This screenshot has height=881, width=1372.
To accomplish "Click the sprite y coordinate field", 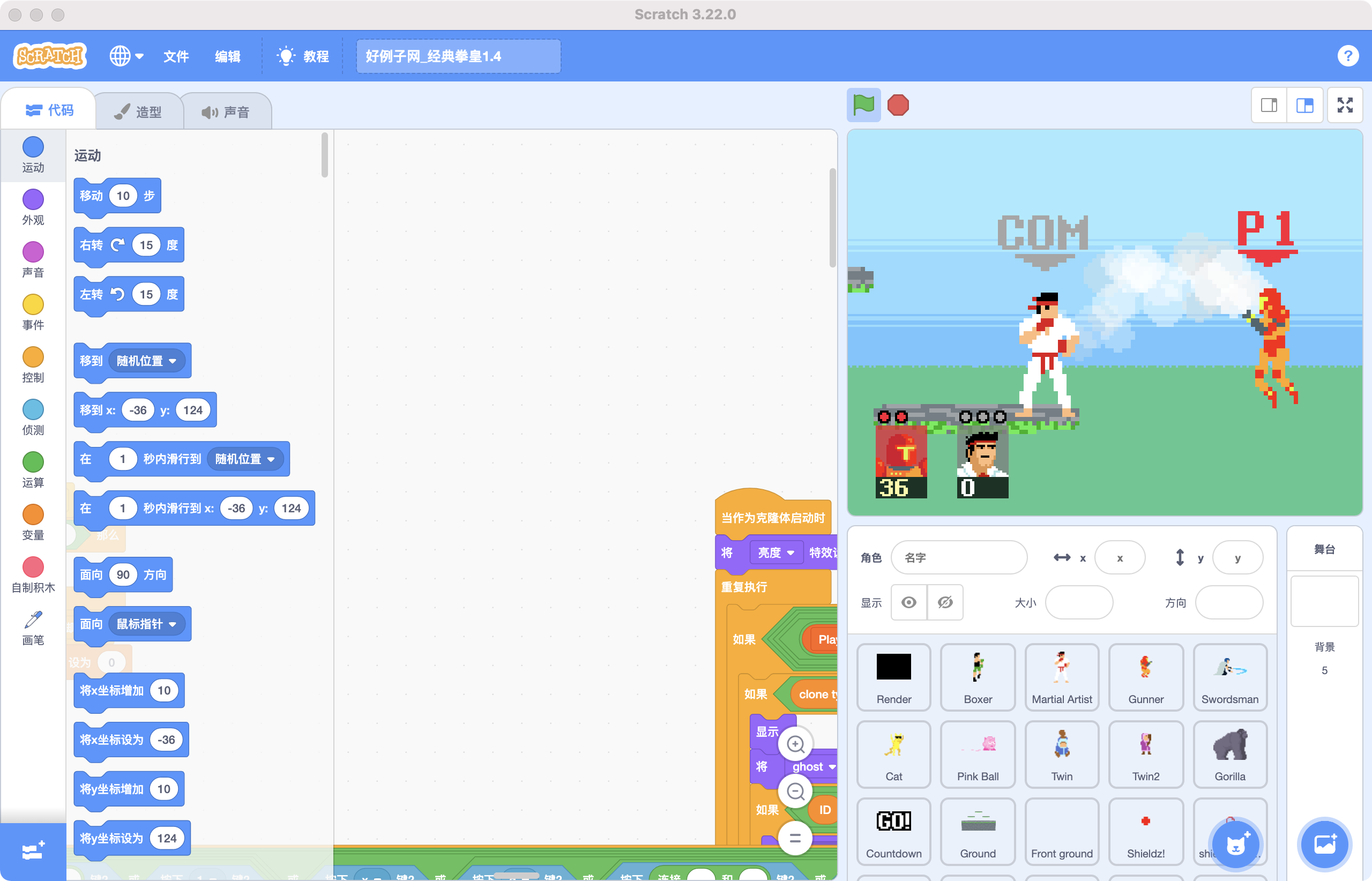I will click(x=1237, y=557).
